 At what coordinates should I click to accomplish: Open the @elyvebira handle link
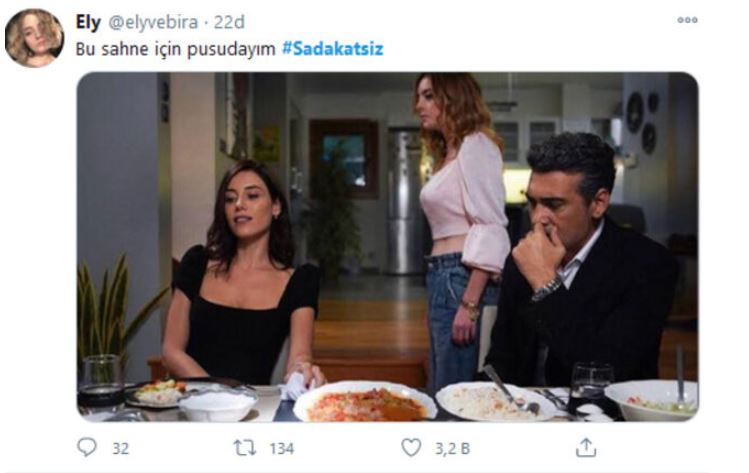tap(151, 22)
